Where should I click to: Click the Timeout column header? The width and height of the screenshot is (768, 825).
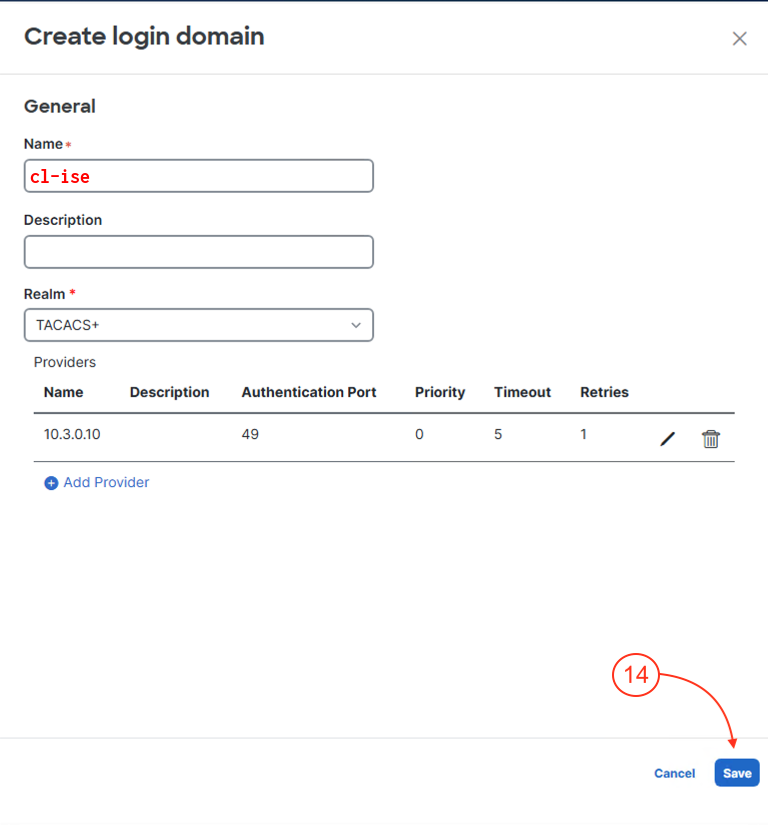click(522, 392)
